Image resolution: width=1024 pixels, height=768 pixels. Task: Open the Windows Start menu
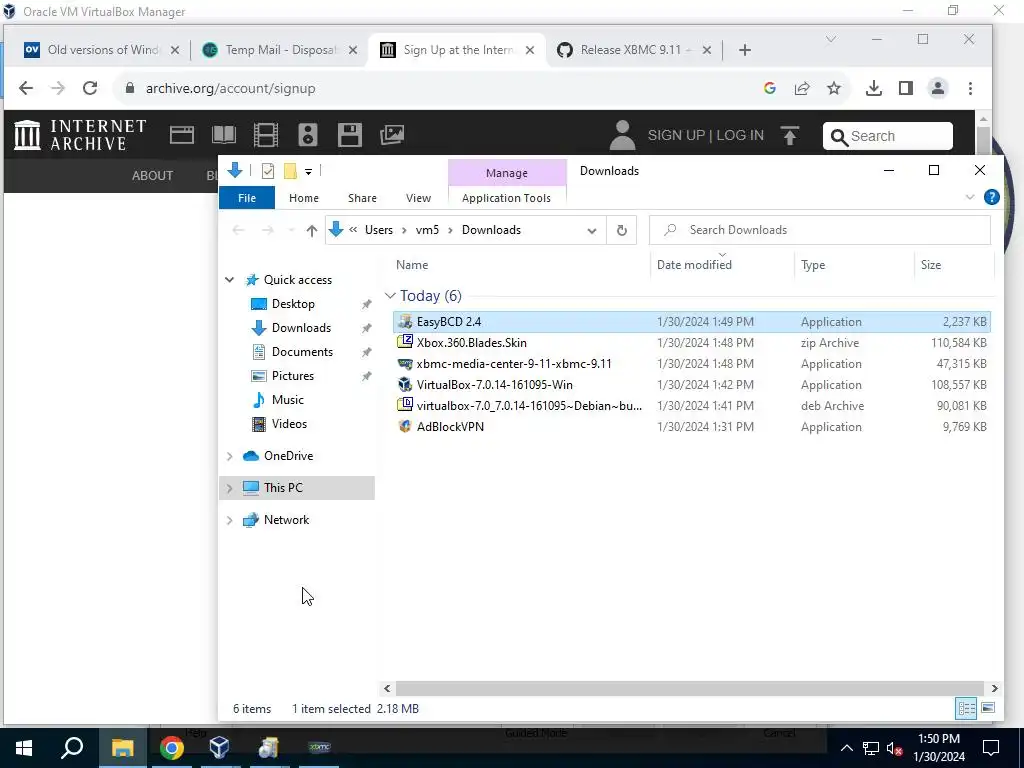click(24, 747)
